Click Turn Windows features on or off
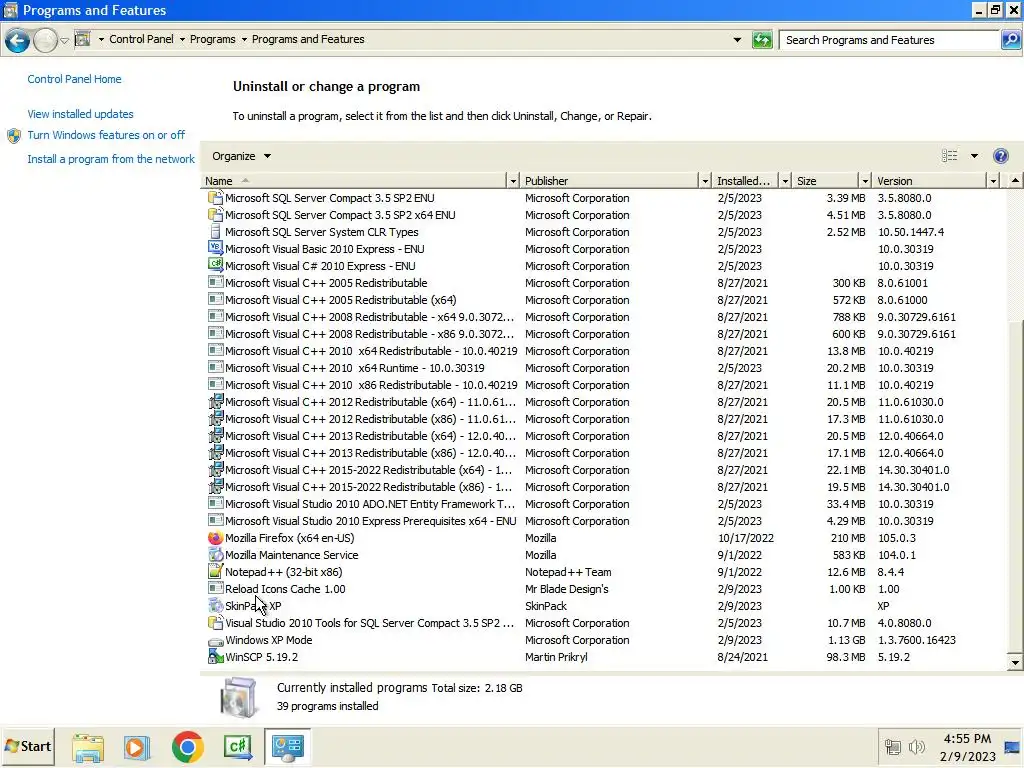Image resolution: width=1024 pixels, height=768 pixels. pos(106,135)
